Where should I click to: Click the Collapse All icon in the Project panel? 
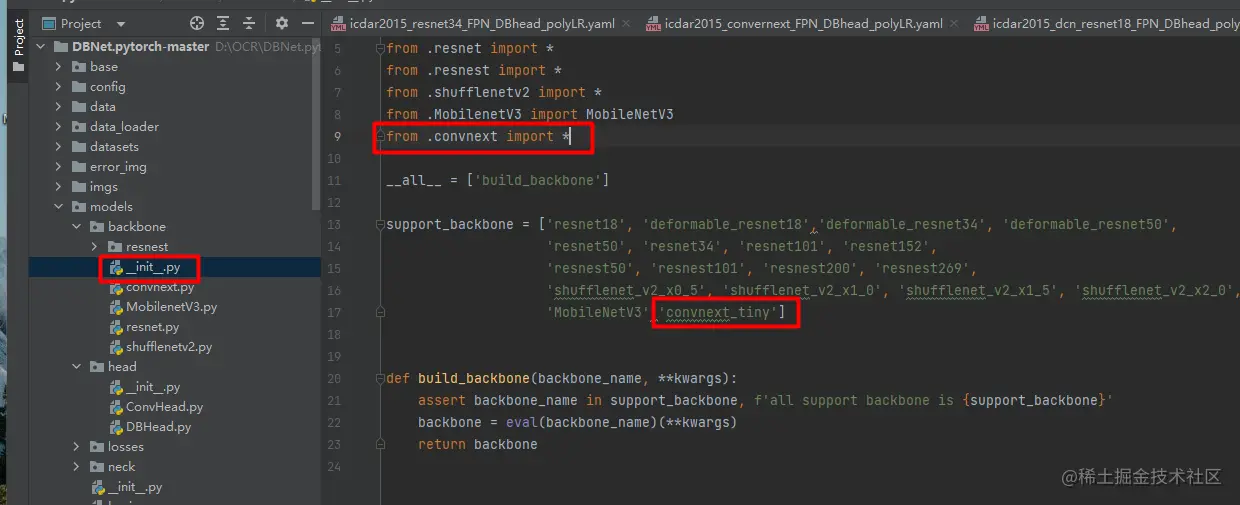point(249,23)
